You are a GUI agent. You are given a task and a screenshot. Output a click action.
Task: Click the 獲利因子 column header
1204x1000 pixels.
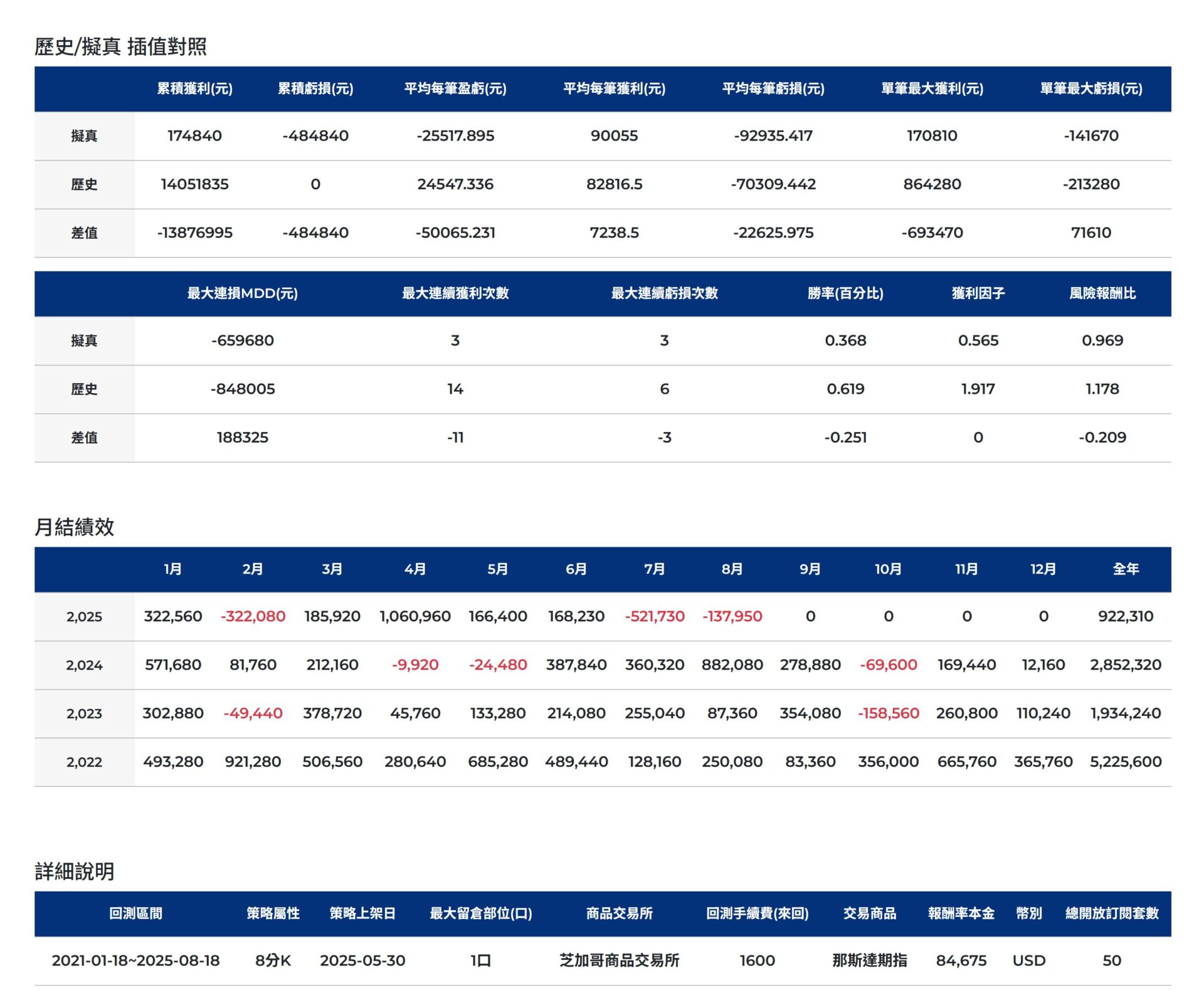(x=978, y=293)
